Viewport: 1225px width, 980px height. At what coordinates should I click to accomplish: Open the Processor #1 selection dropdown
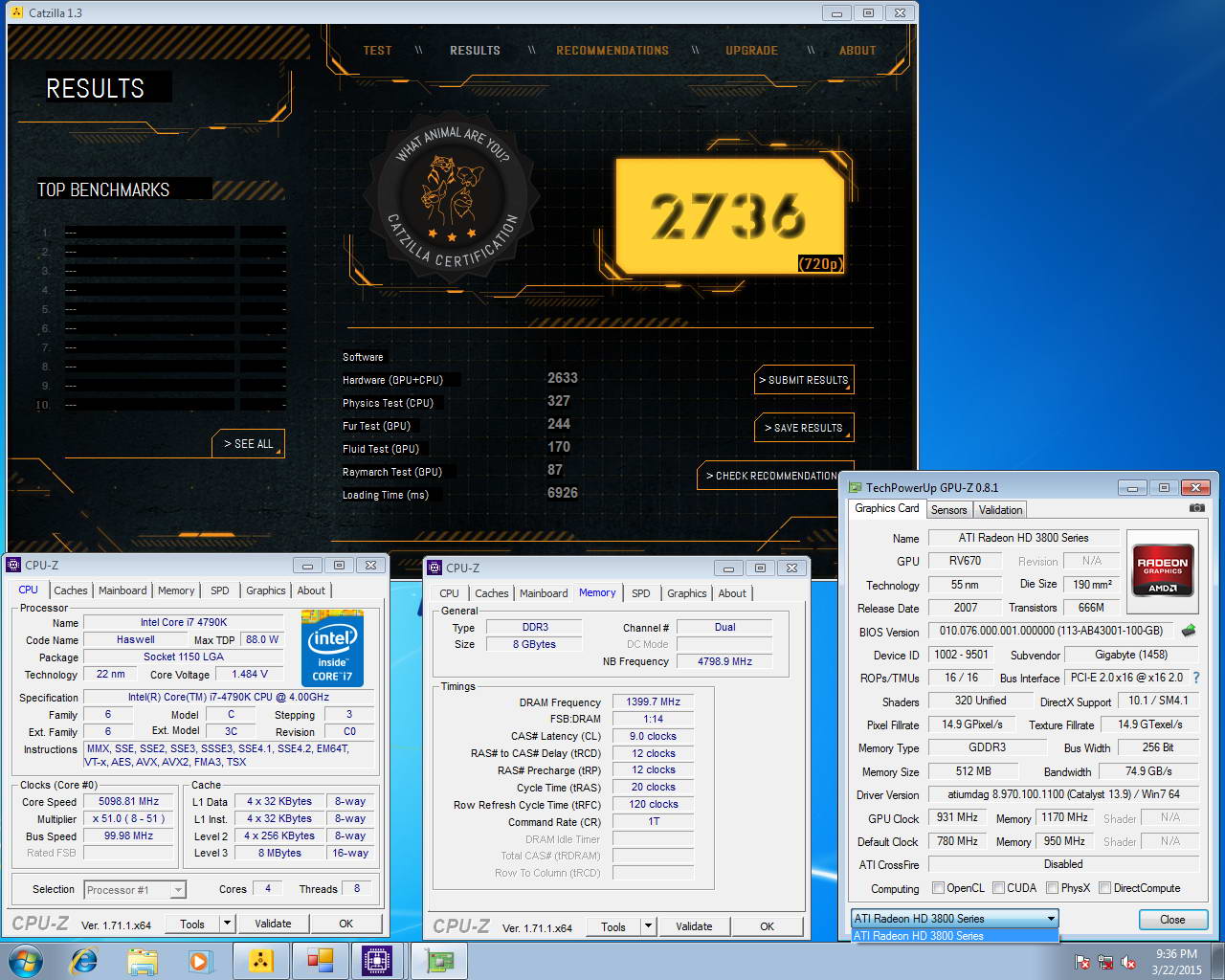point(135,890)
